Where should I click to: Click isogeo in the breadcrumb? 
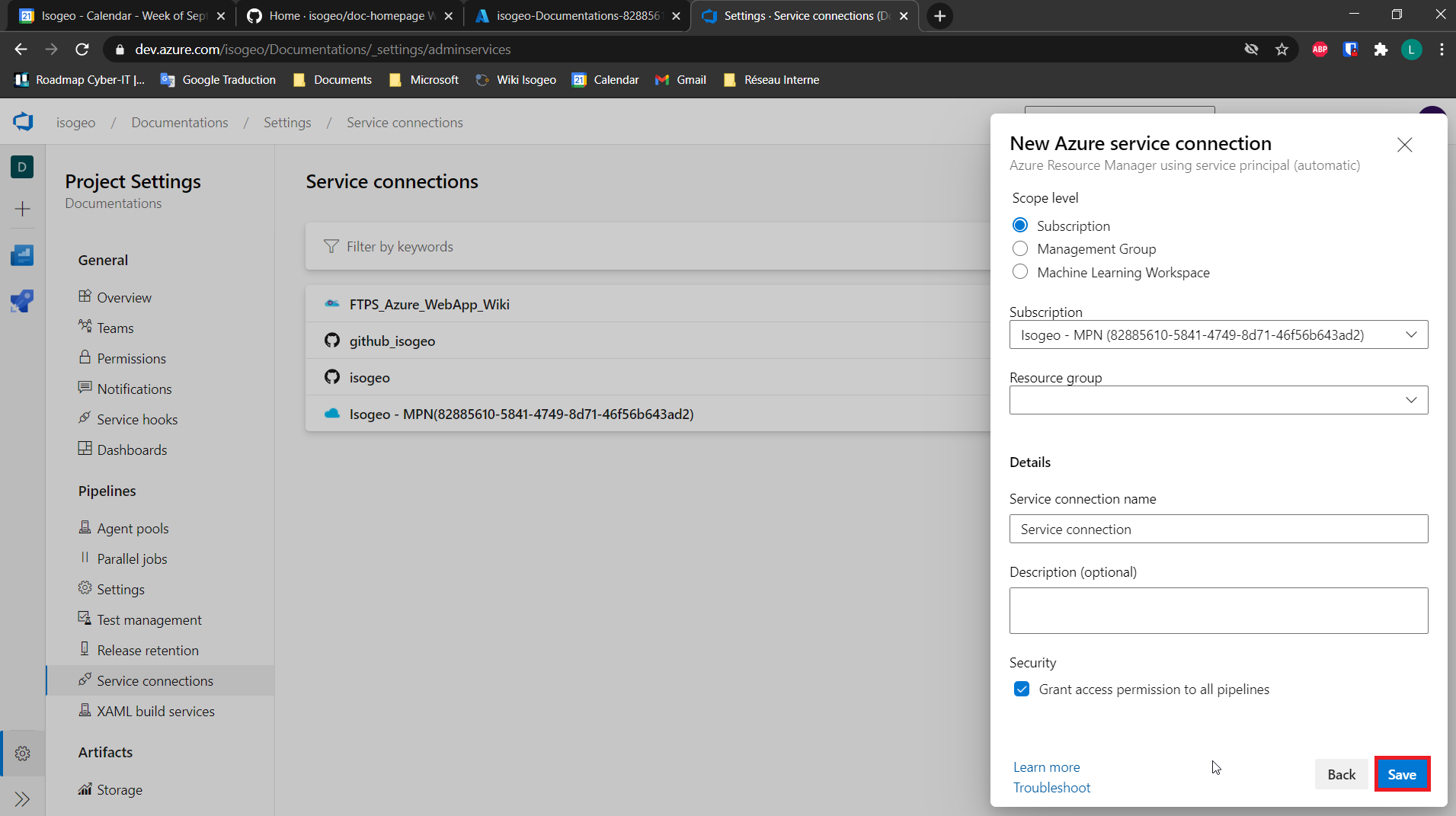(x=75, y=122)
